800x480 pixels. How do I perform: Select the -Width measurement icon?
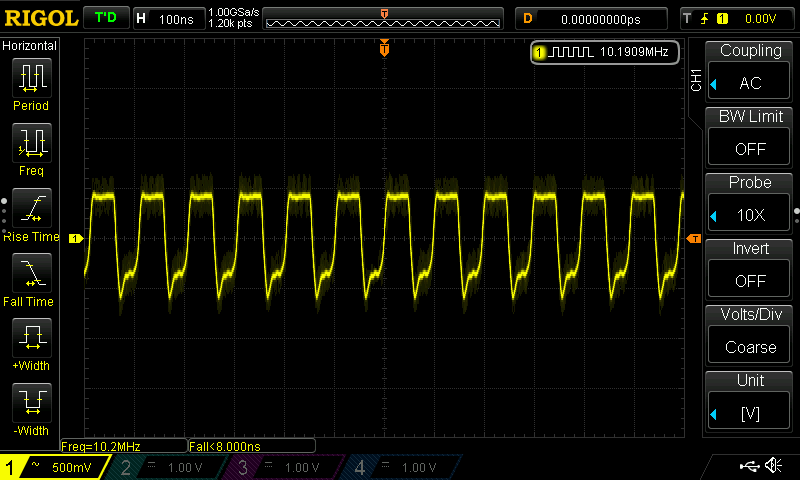31,402
